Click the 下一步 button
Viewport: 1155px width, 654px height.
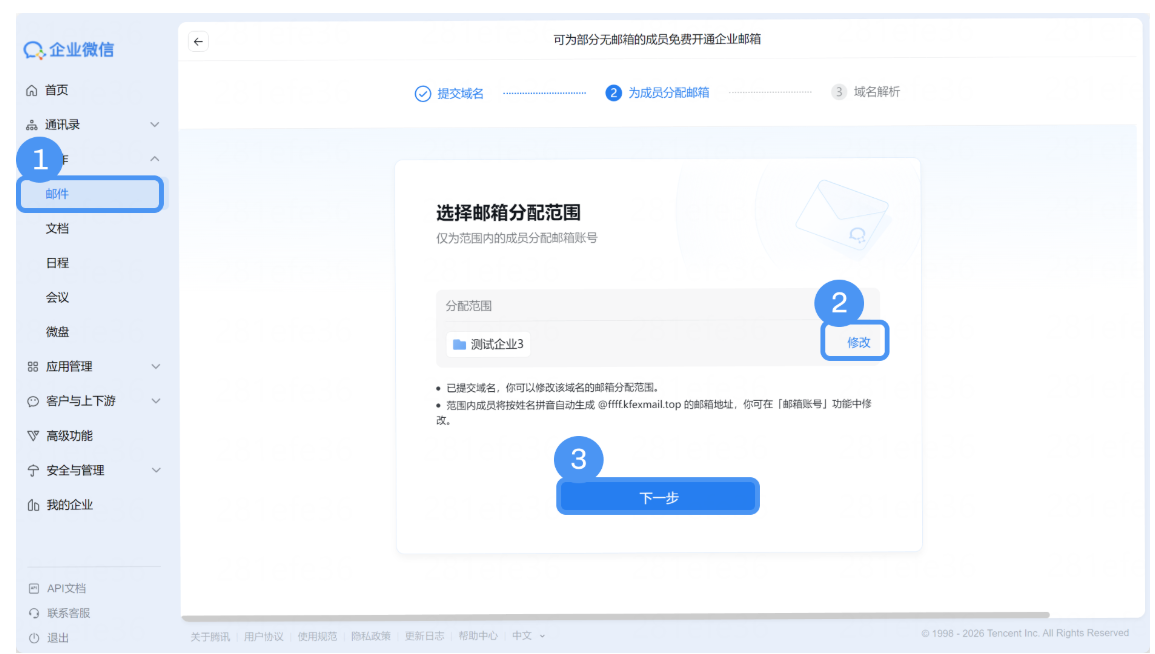pos(658,498)
